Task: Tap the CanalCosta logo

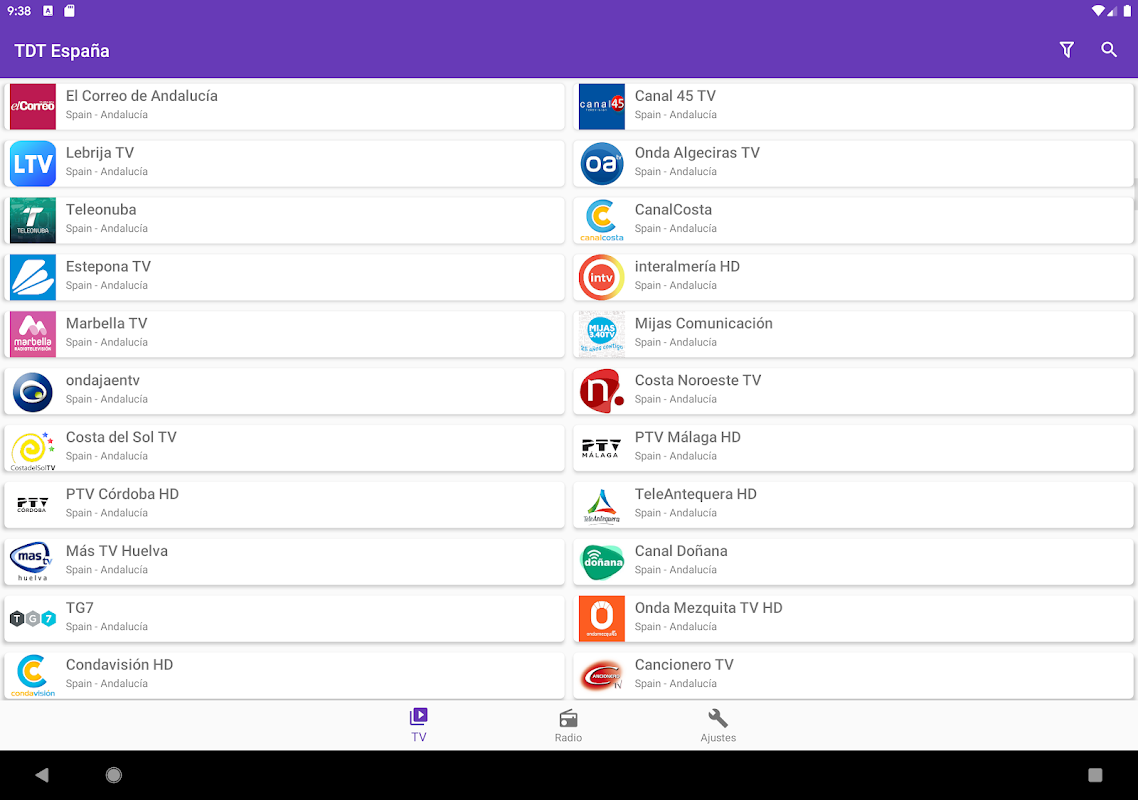Action: coord(602,220)
